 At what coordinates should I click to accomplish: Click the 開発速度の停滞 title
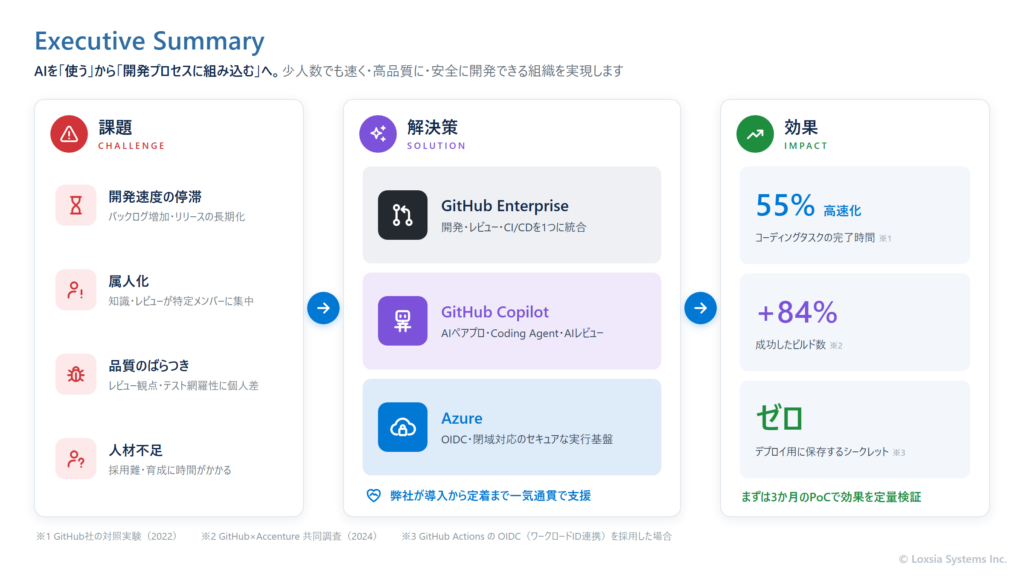pos(155,197)
